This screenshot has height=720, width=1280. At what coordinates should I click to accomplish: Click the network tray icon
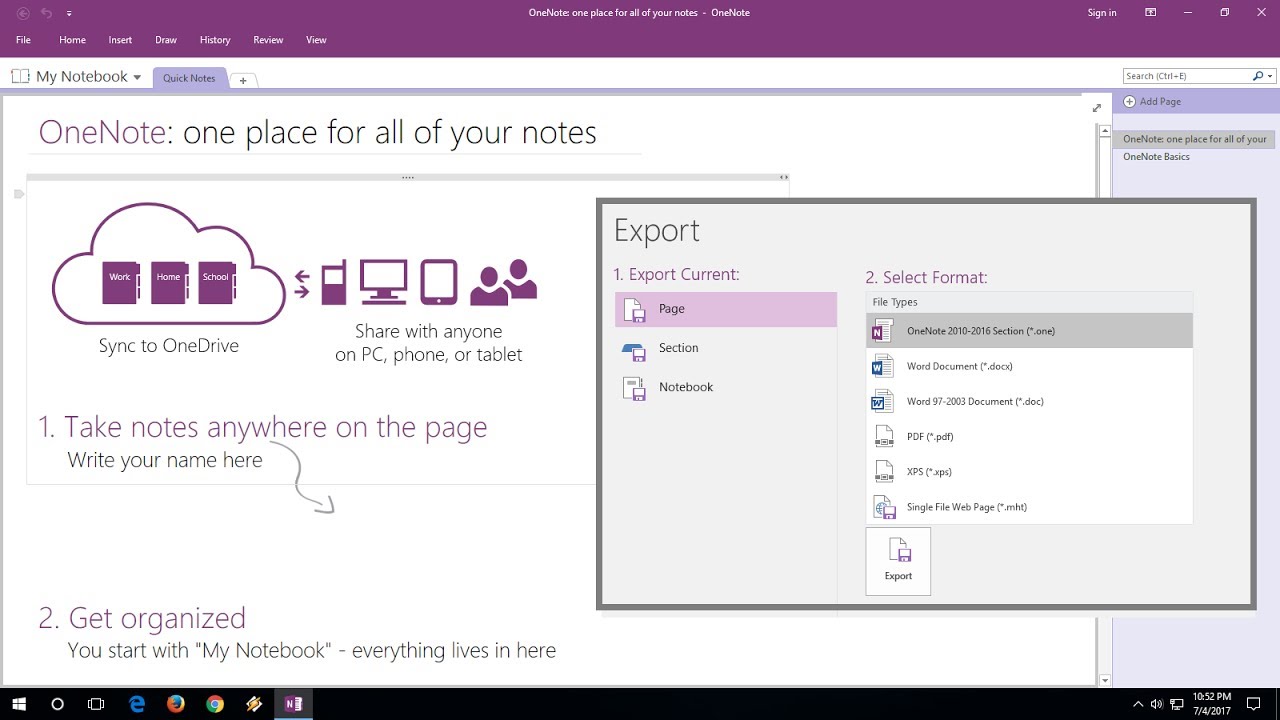(1177, 704)
